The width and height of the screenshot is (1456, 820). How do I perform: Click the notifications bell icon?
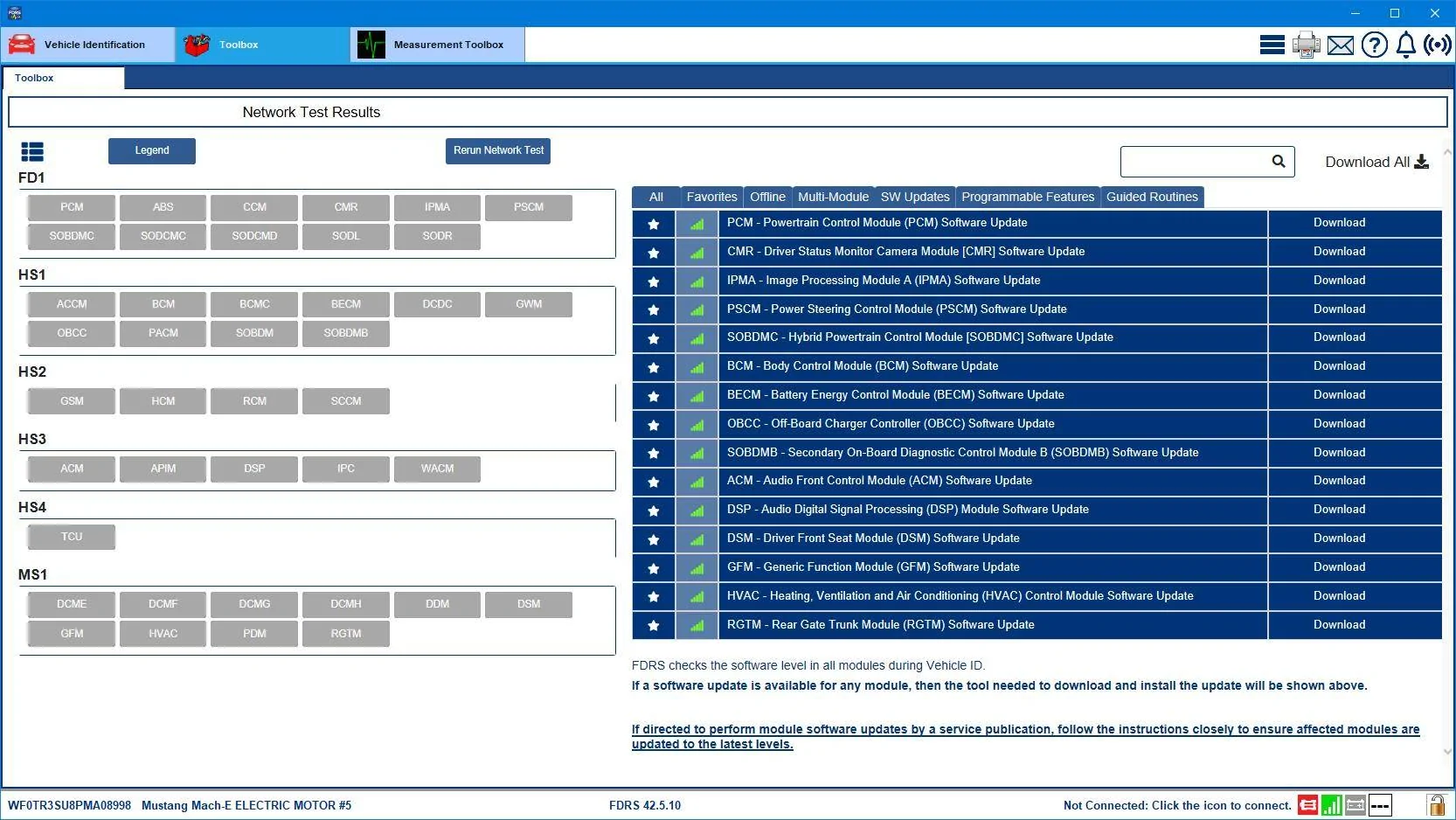click(x=1405, y=45)
